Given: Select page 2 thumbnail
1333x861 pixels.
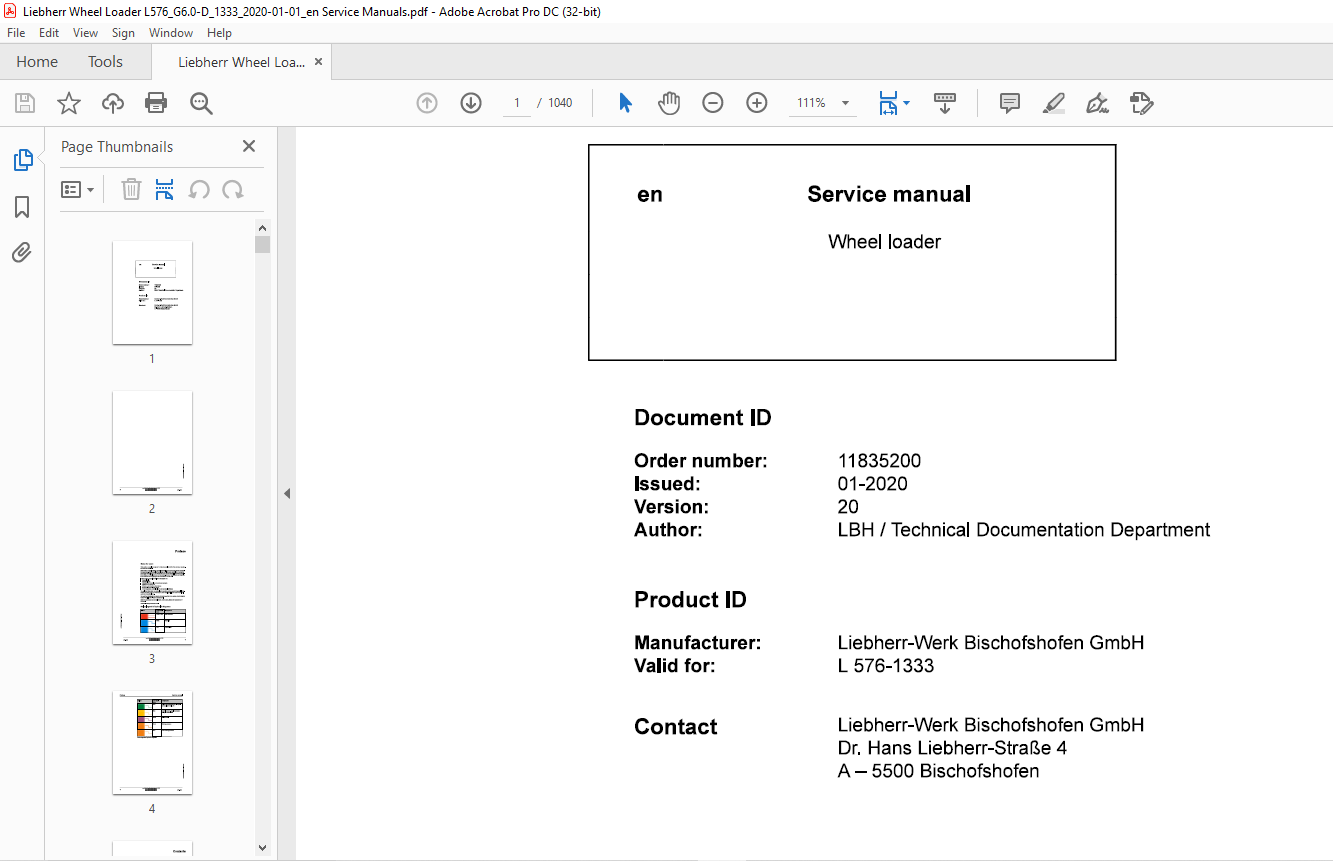Looking at the screenshot, I should (152, 442).
